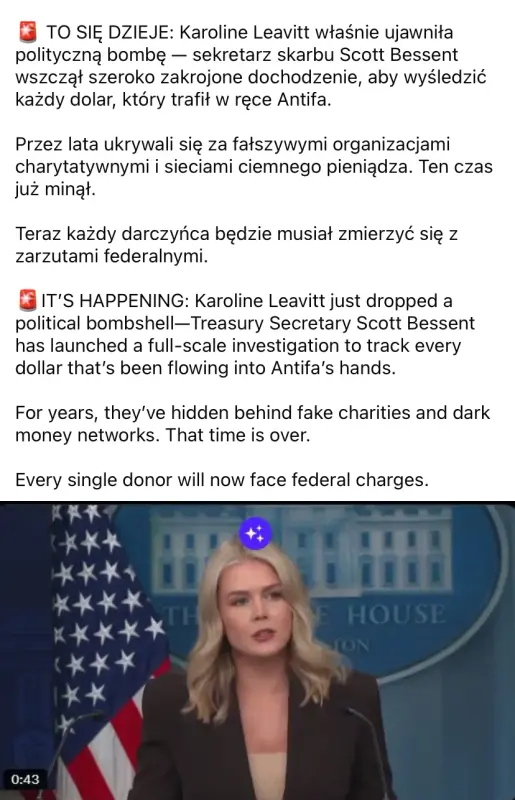Tap the purple AI sparkle icon on video

point(255,533)
